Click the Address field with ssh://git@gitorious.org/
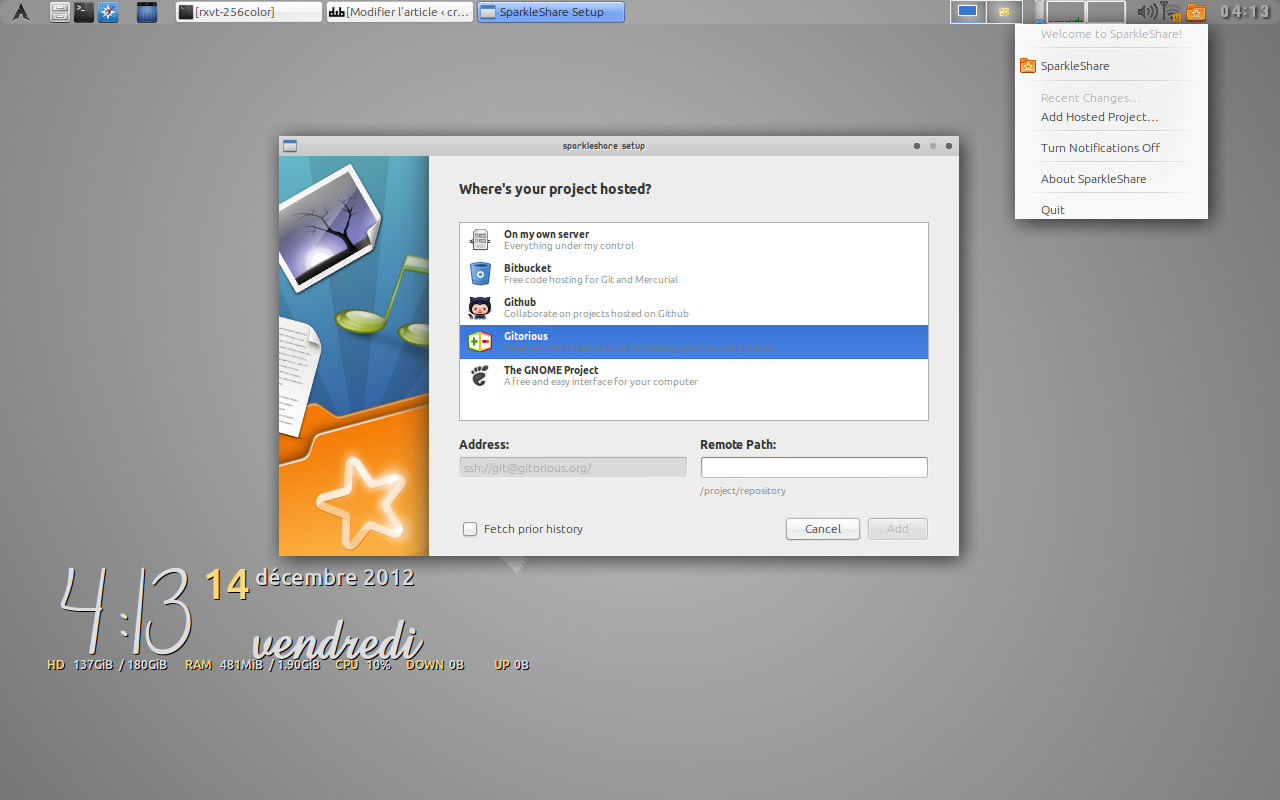 tap(573, 467)
